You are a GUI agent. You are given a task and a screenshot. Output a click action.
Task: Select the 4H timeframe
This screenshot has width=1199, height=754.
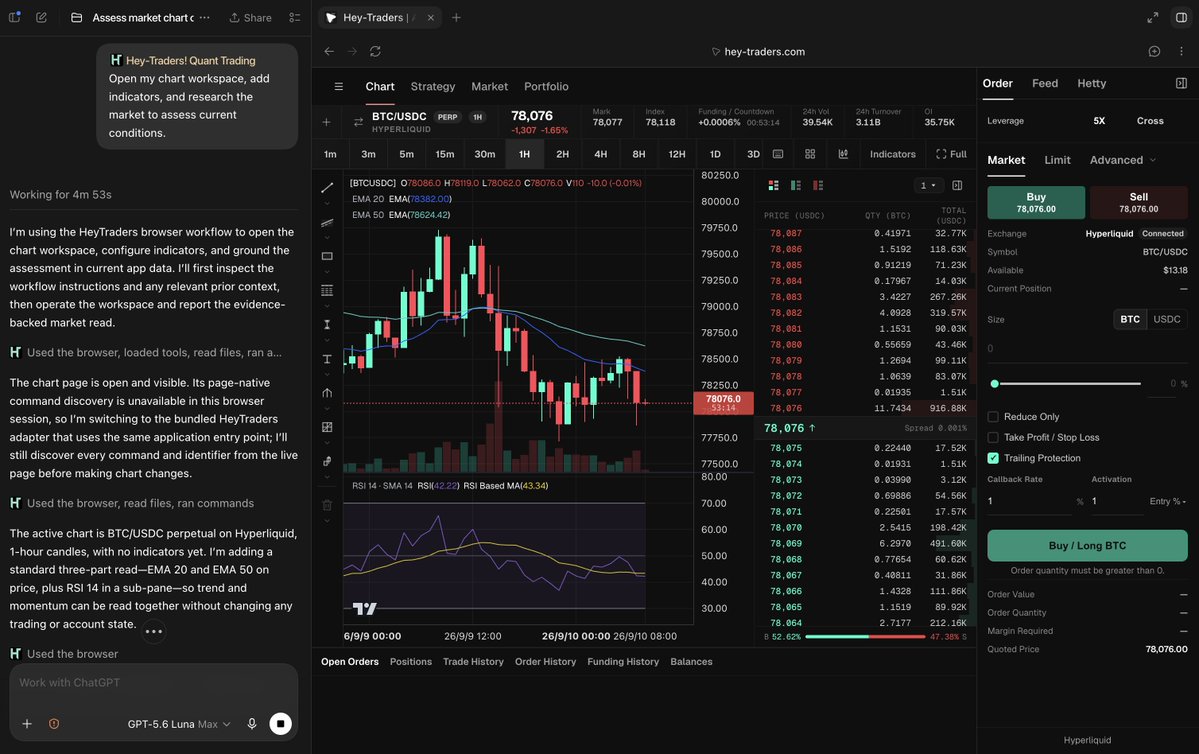600,154
